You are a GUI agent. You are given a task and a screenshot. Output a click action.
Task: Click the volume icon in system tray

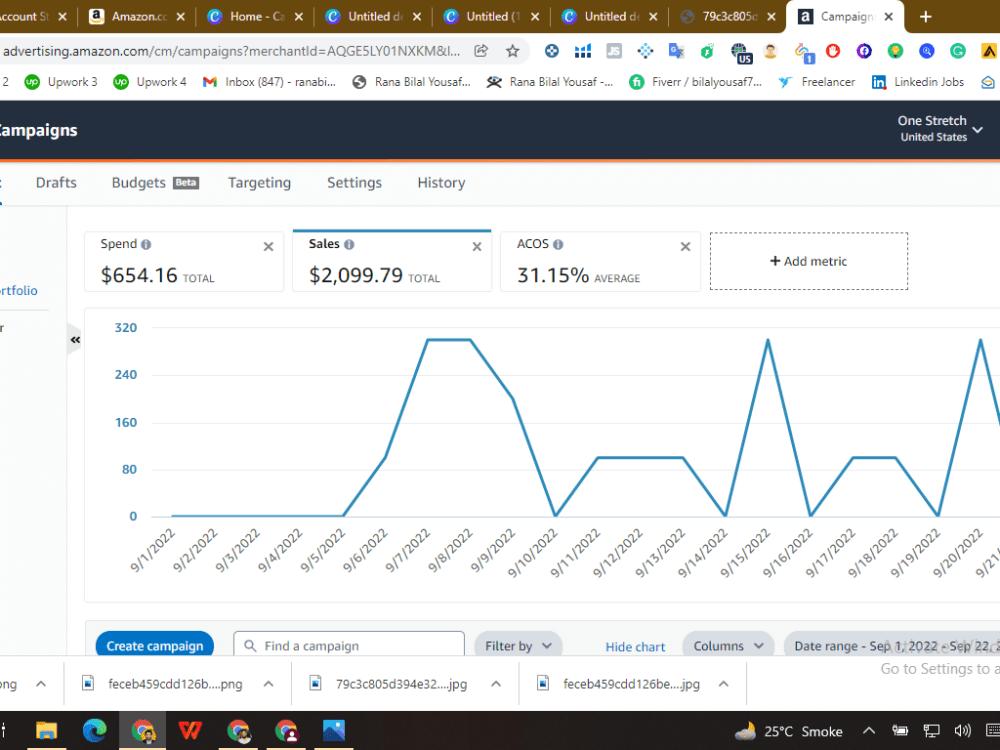(x=962, y=731)
